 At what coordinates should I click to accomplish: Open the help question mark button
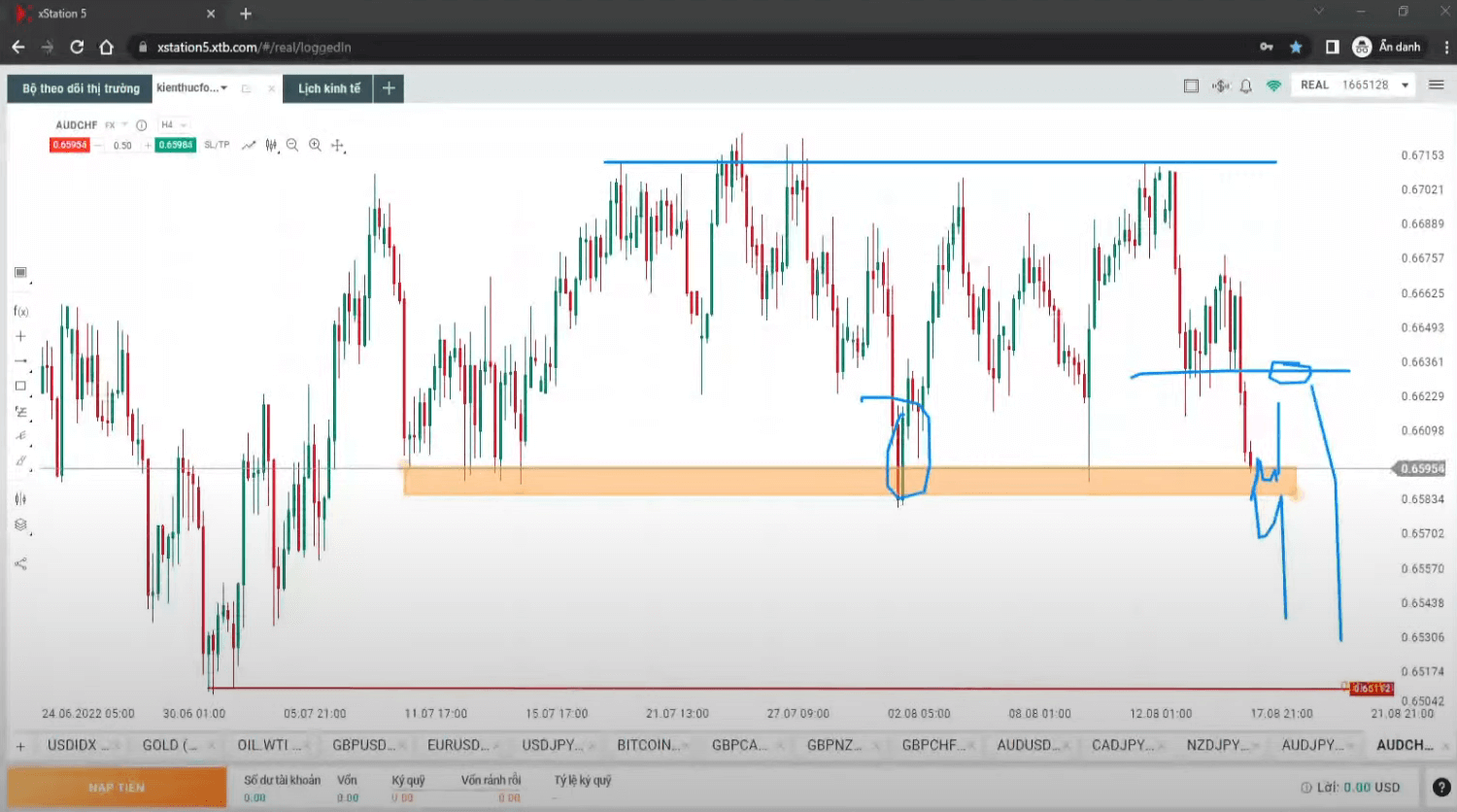point(1441,787)
